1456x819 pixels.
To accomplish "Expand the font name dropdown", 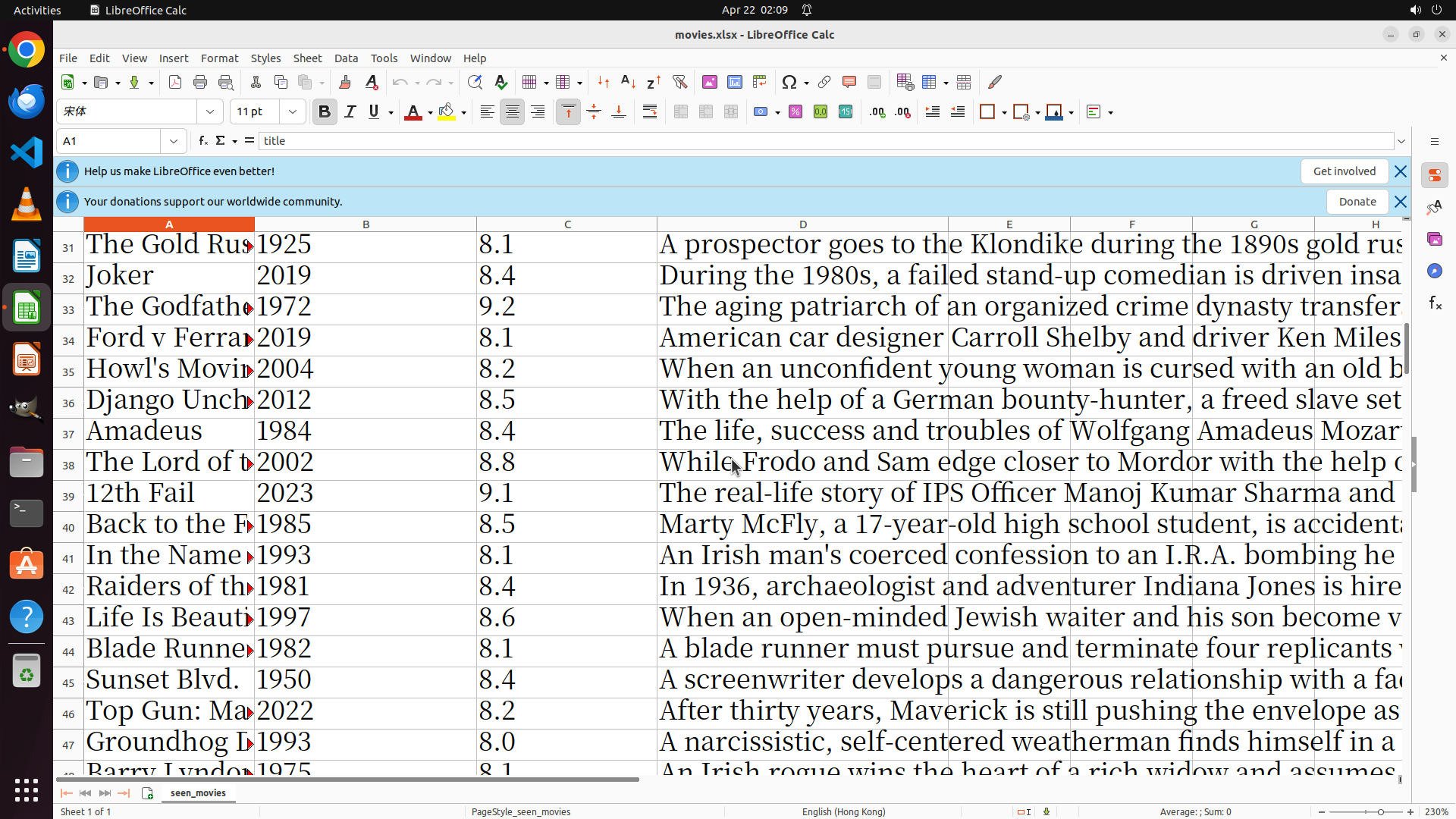I will [210, 112].
